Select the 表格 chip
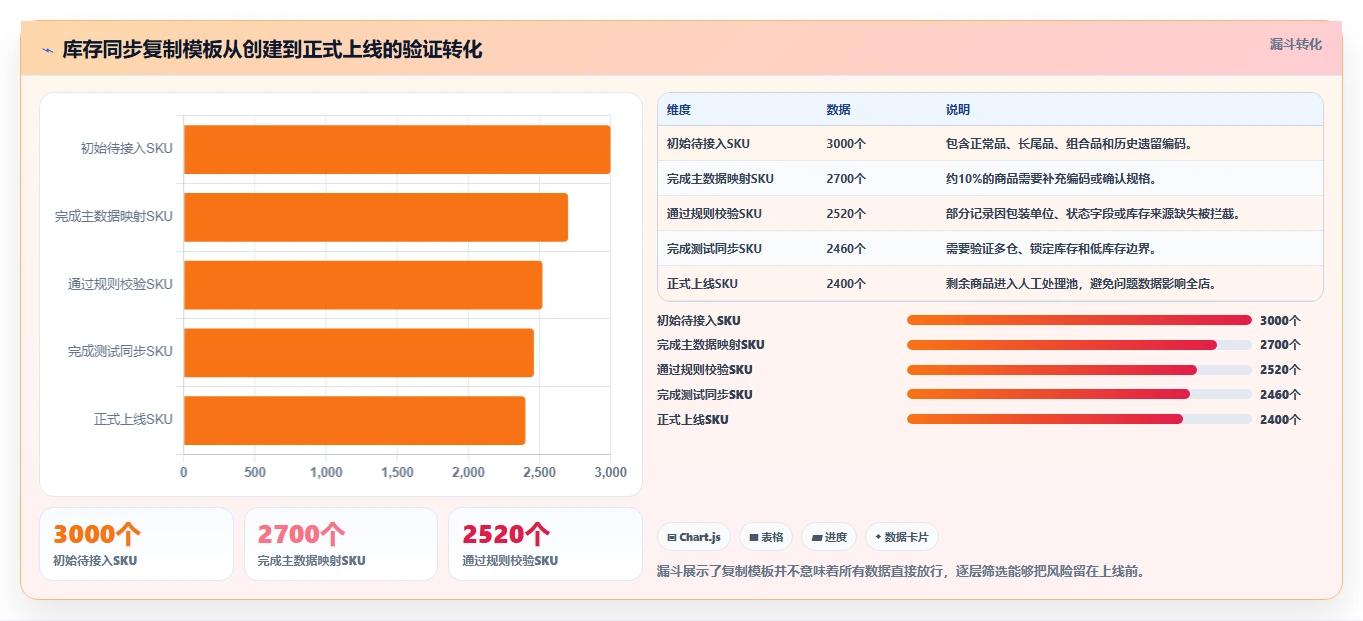Viewport: 1363px width, 621px height. coord(766,537)
